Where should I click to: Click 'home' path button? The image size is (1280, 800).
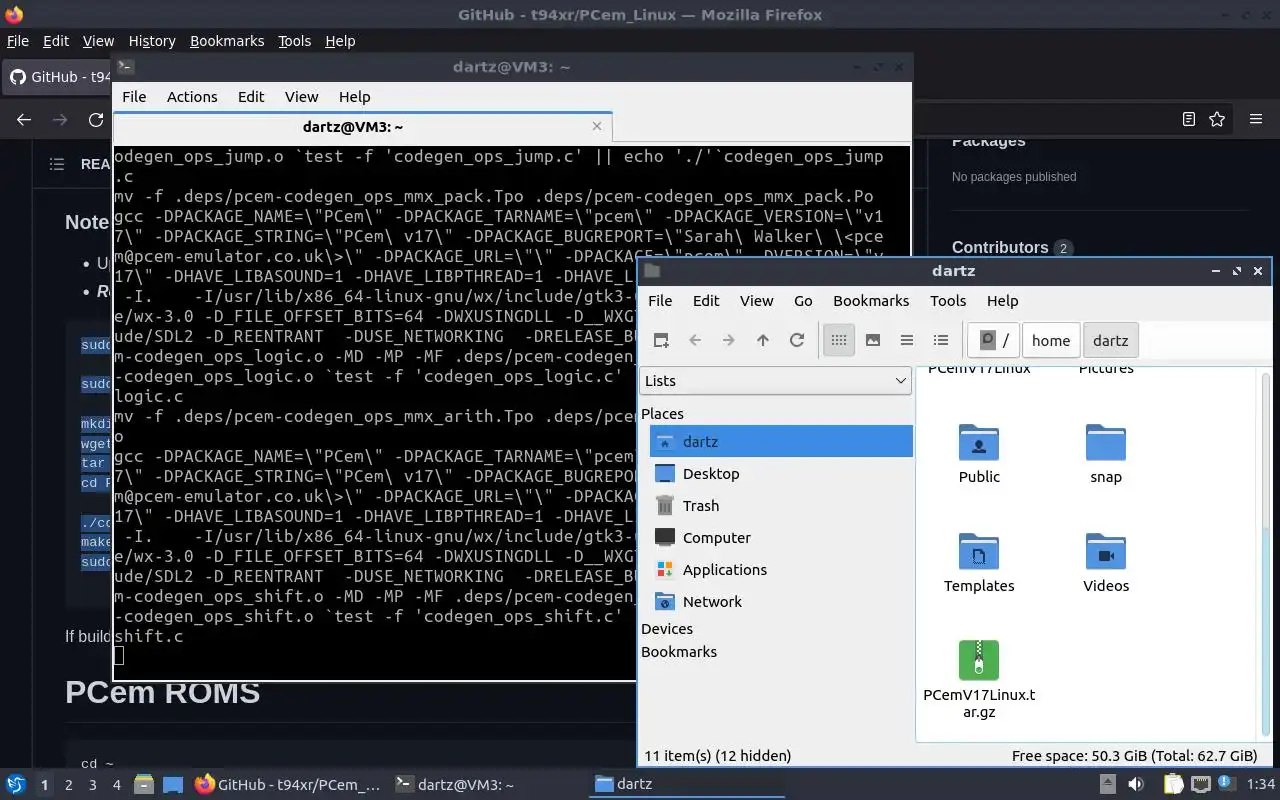[1051, 340]
